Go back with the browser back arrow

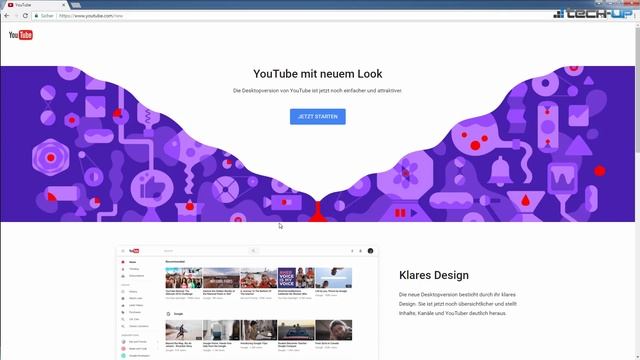click(x=7, y=16)
